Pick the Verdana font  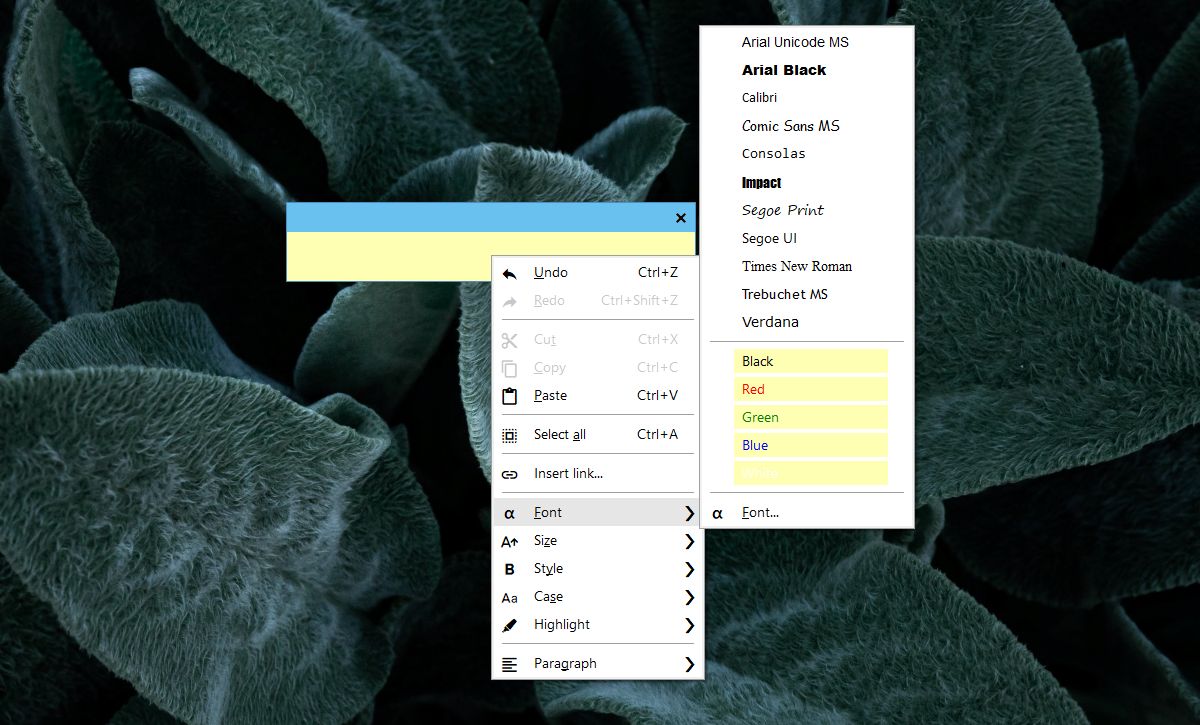[770, 322]
